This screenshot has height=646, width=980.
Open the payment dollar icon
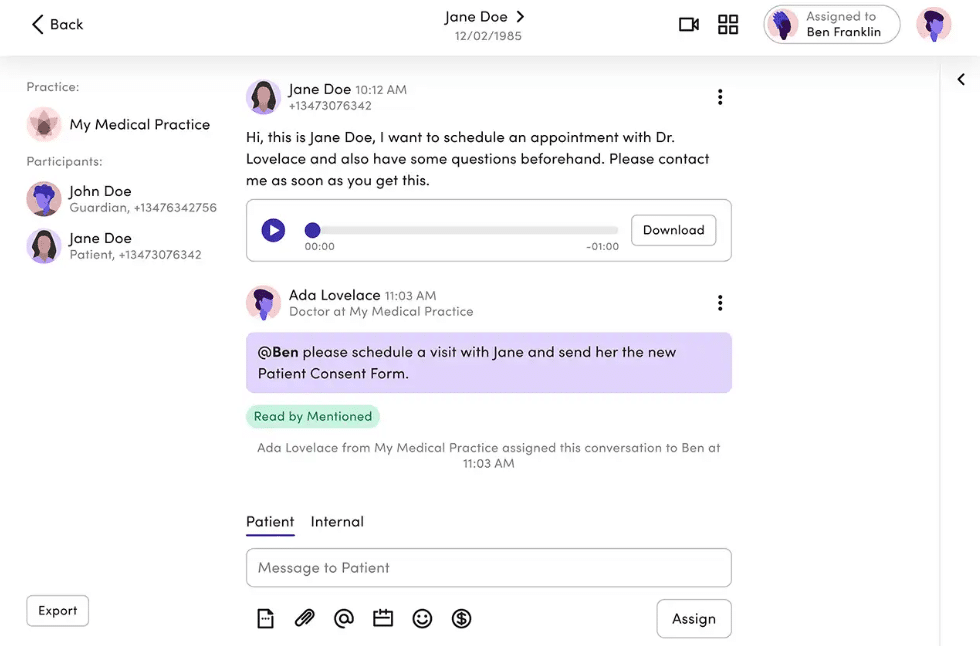461,618
